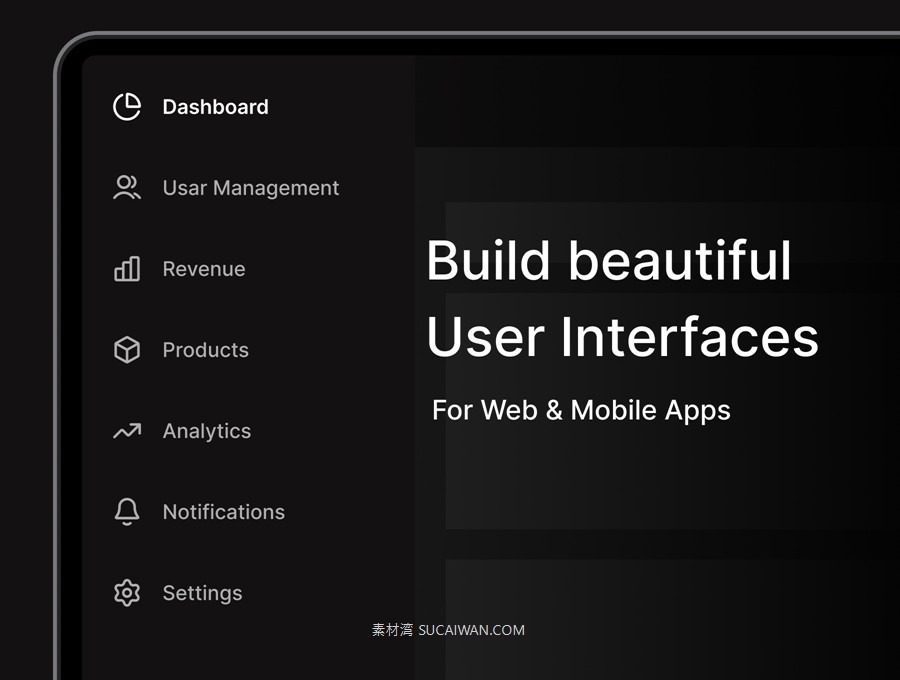The width and height of the screenshot is (900, 680).
Task: Click the Products cube icon
Action: coord(127,350)
